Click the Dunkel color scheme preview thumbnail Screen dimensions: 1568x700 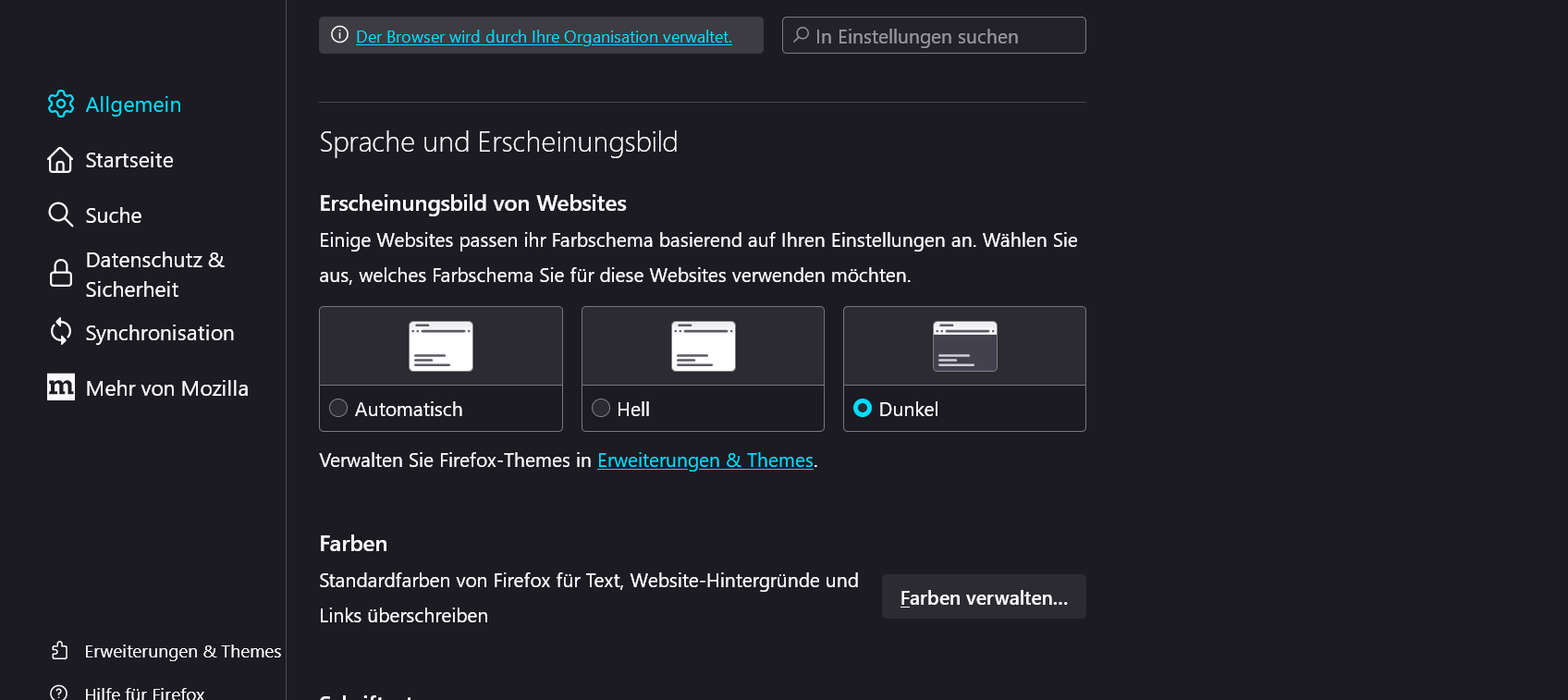(965, 346)
